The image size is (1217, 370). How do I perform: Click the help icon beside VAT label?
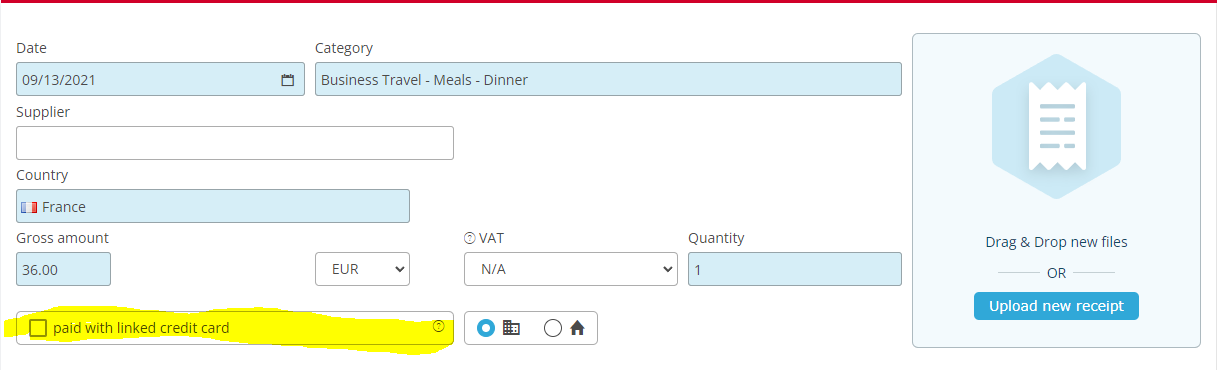click(x=469, y=238)
